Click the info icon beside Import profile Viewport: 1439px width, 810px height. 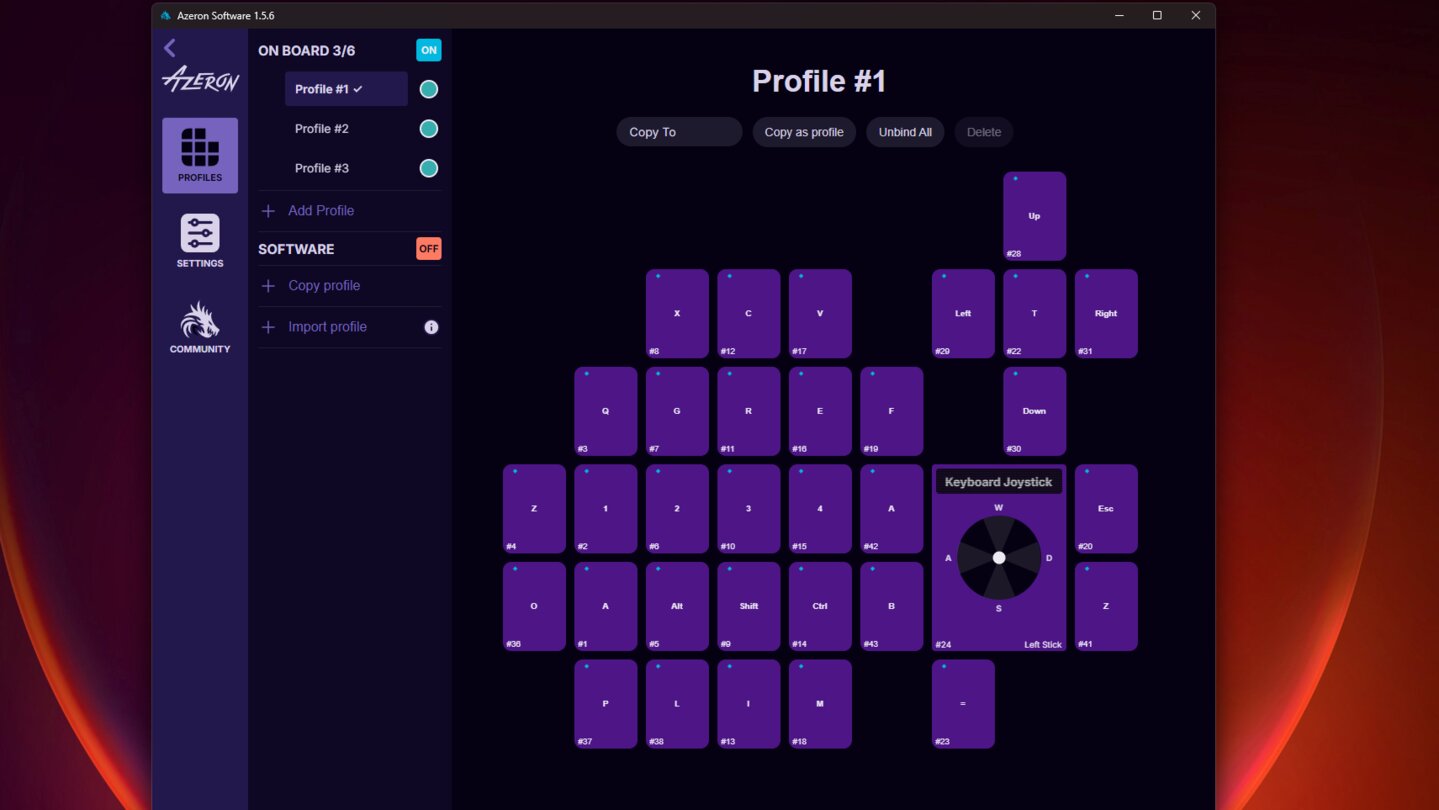[431, 327]
